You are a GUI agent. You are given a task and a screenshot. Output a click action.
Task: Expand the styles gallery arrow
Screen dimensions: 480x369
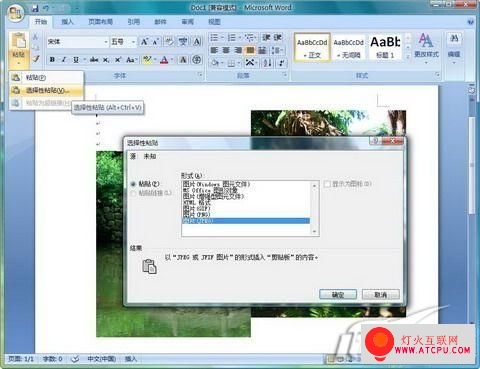tap(408, 57)
